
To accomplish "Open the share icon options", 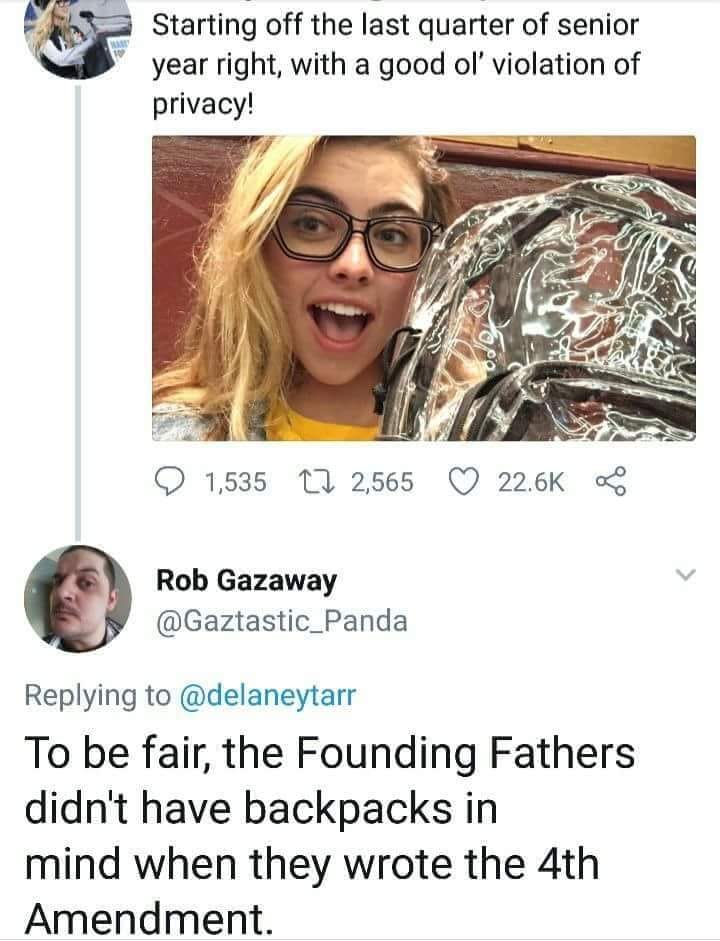I will point(609,483).
